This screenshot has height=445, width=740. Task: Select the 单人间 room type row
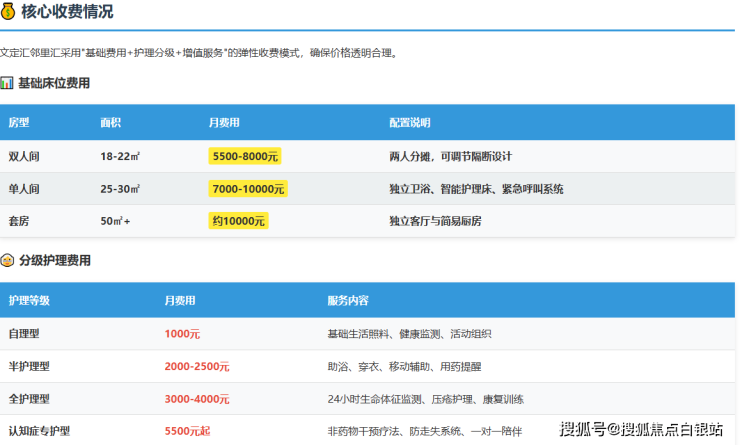(23, 189)
